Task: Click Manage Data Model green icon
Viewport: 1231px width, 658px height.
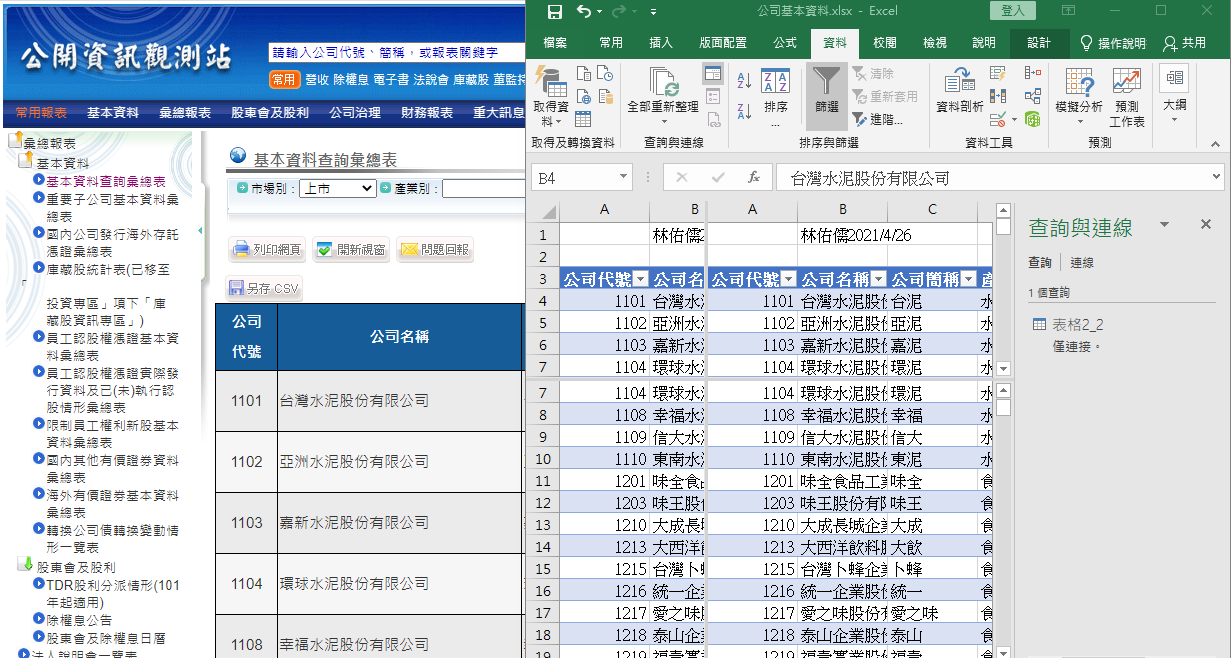Action: (1033, 119)
